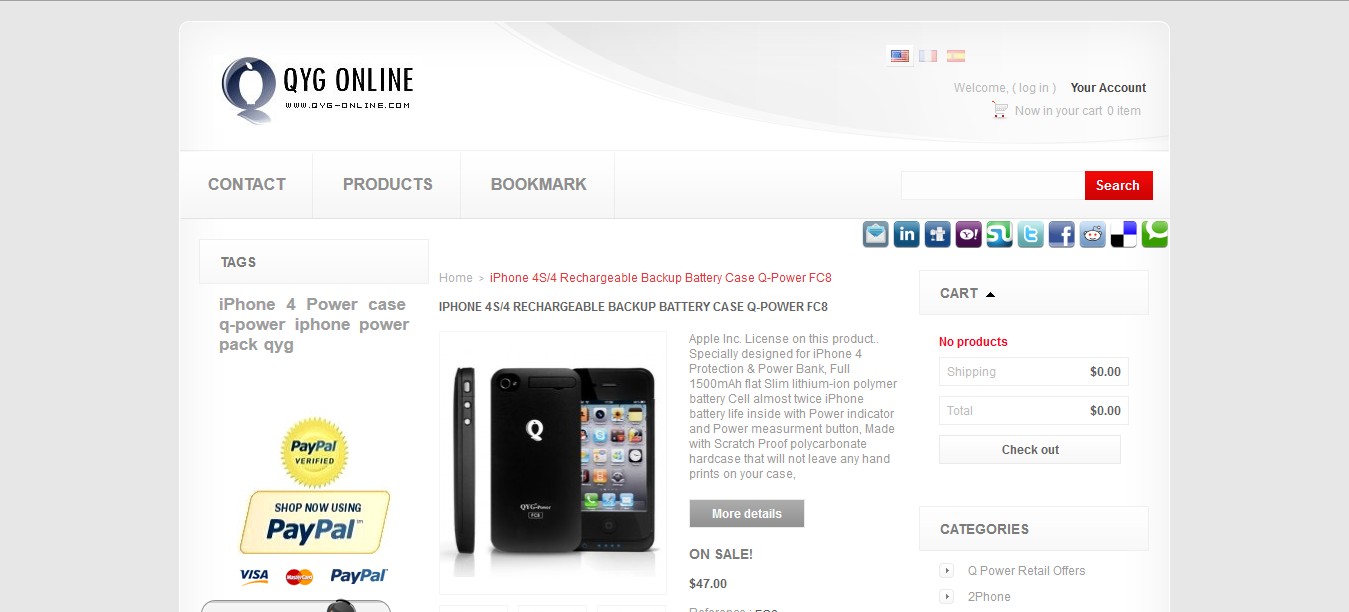Switch language with the Spanish flag
Screen dimensions: 1349x612
(956, 56)
